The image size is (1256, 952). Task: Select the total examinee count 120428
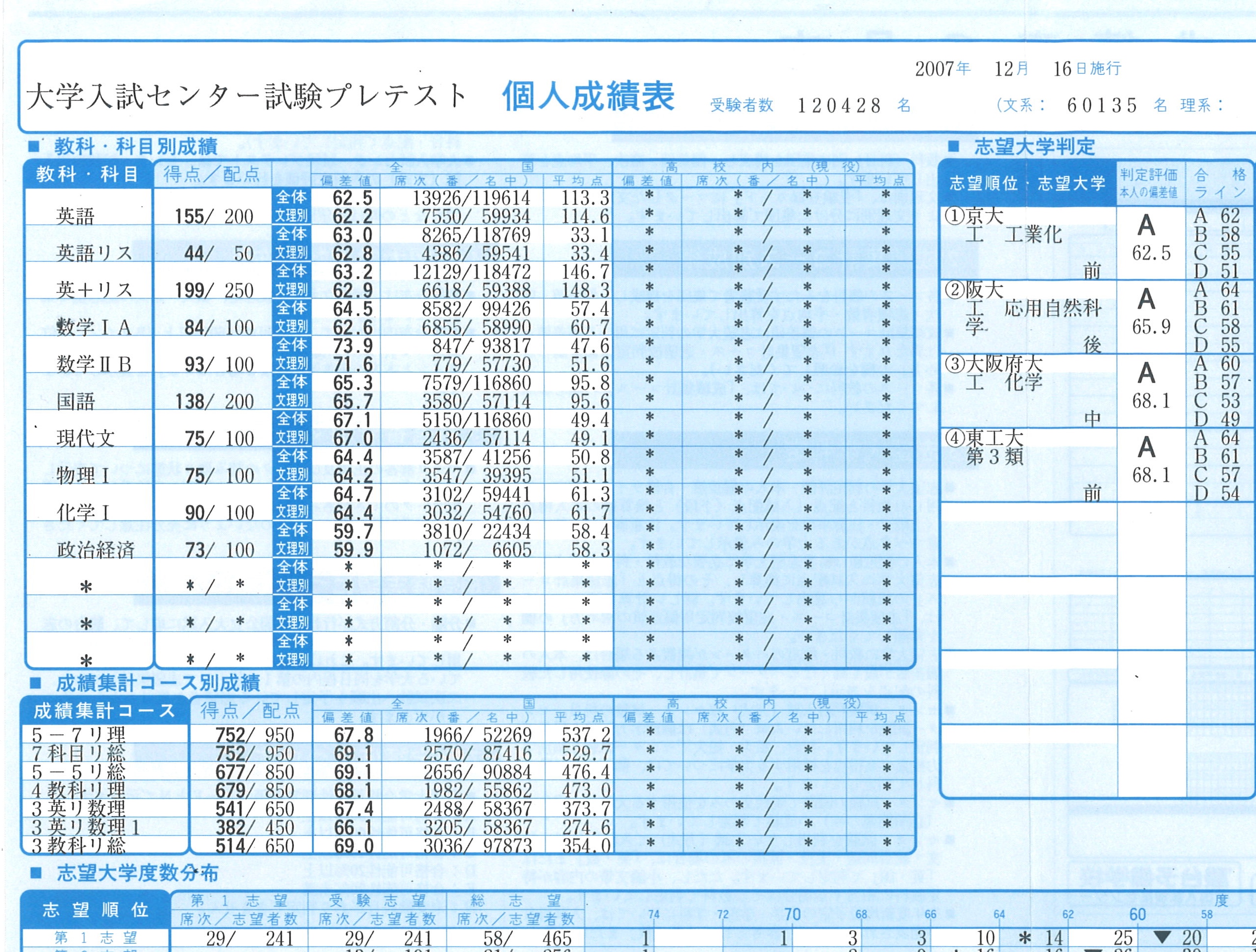839,106
